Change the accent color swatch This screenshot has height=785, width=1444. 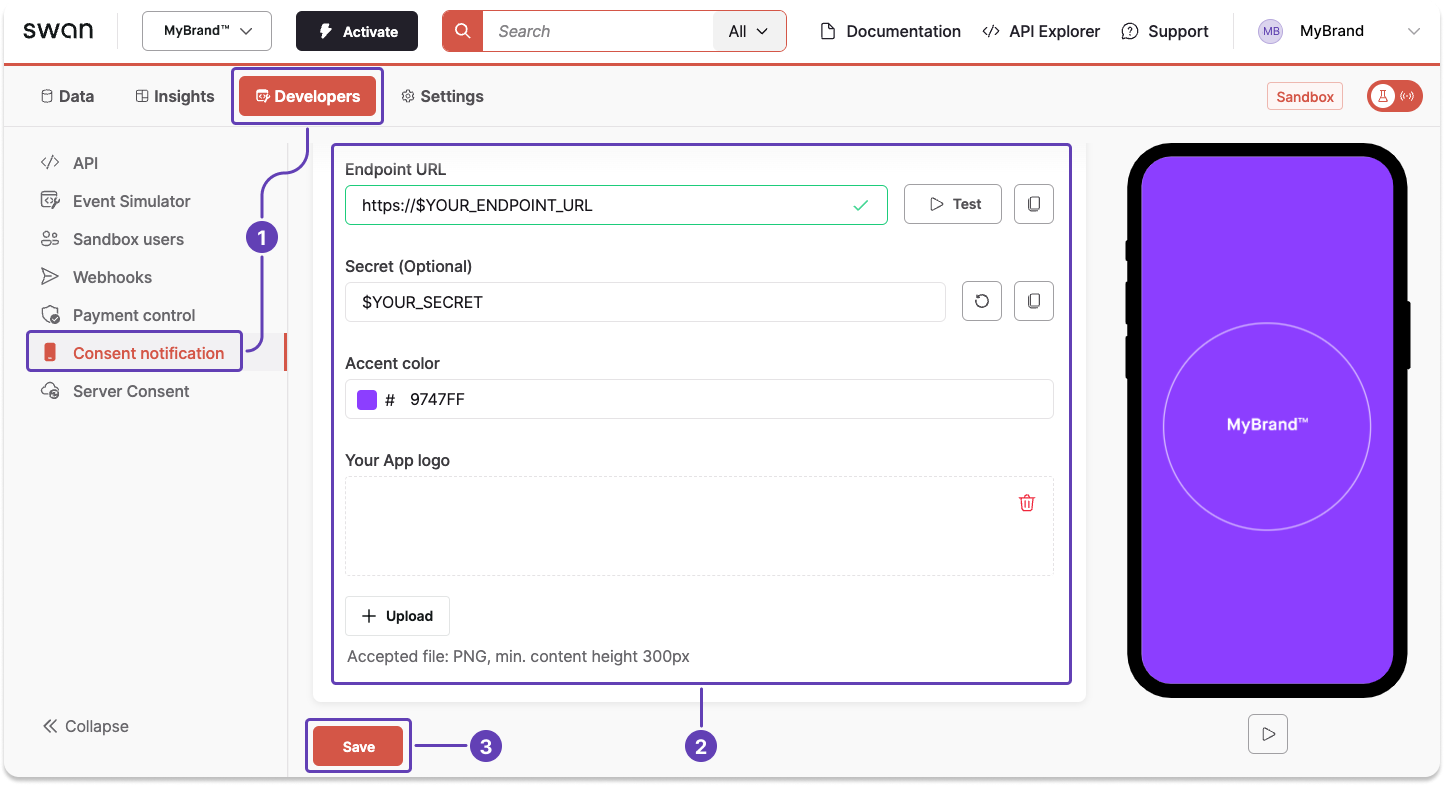click(x=367, y=399)
